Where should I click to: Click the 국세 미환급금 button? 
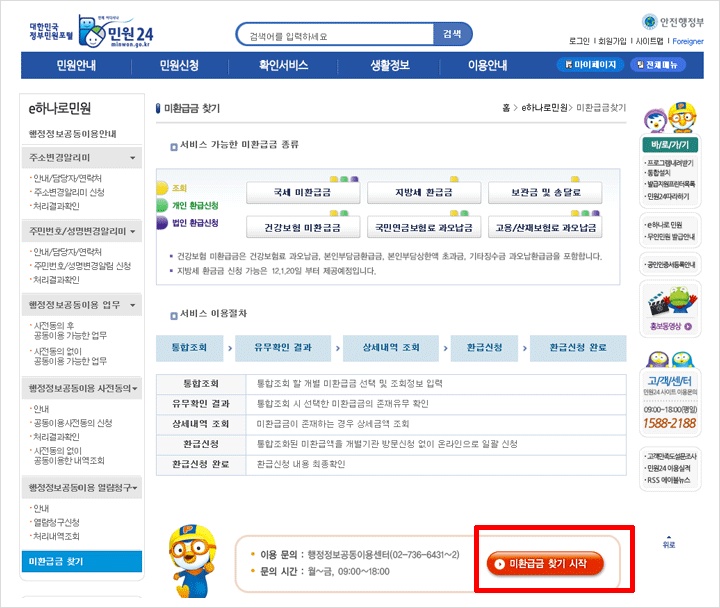pyautogui.click(x=303, y=192)
